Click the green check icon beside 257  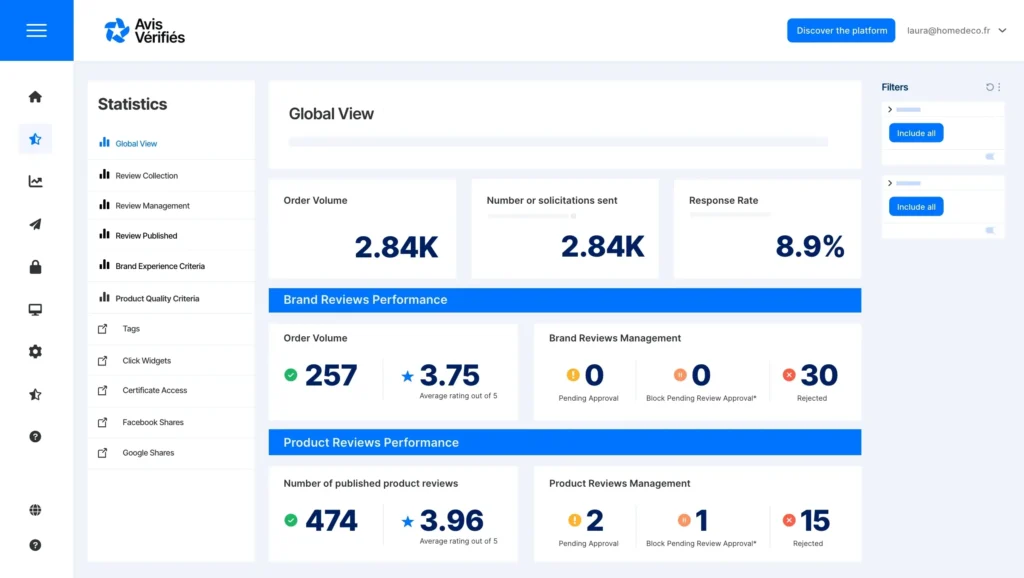click(291, 375)
